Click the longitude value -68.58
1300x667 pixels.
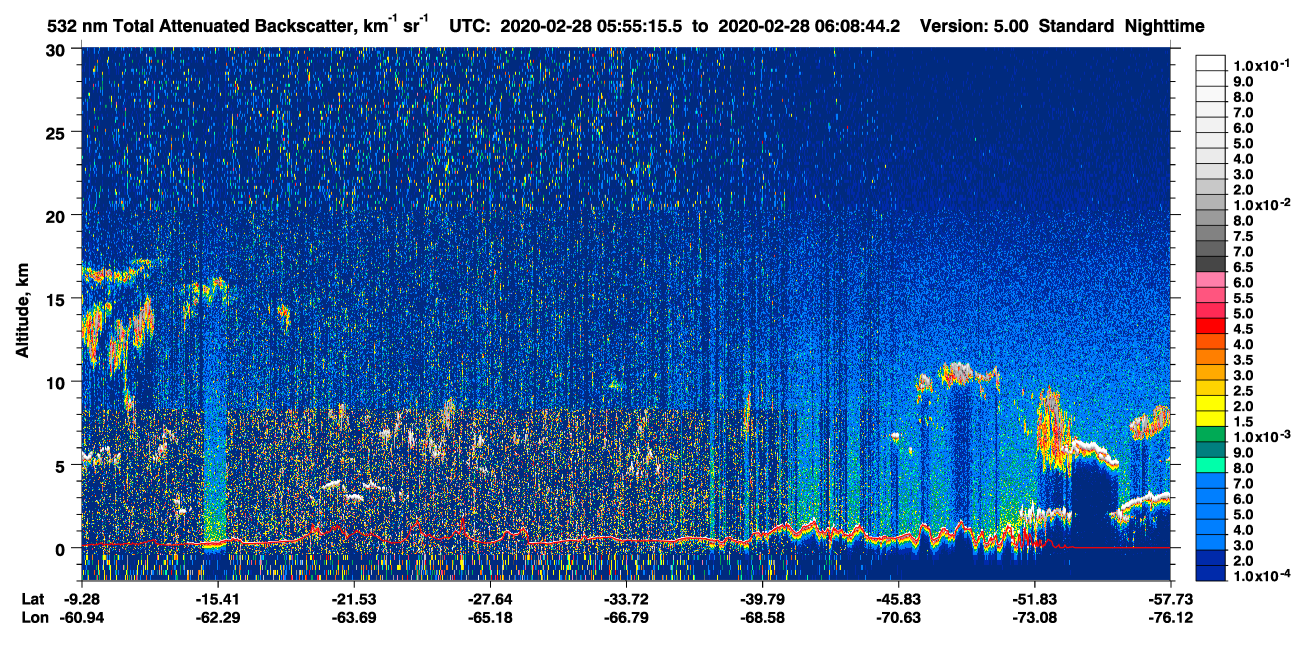tap(762, 617)
